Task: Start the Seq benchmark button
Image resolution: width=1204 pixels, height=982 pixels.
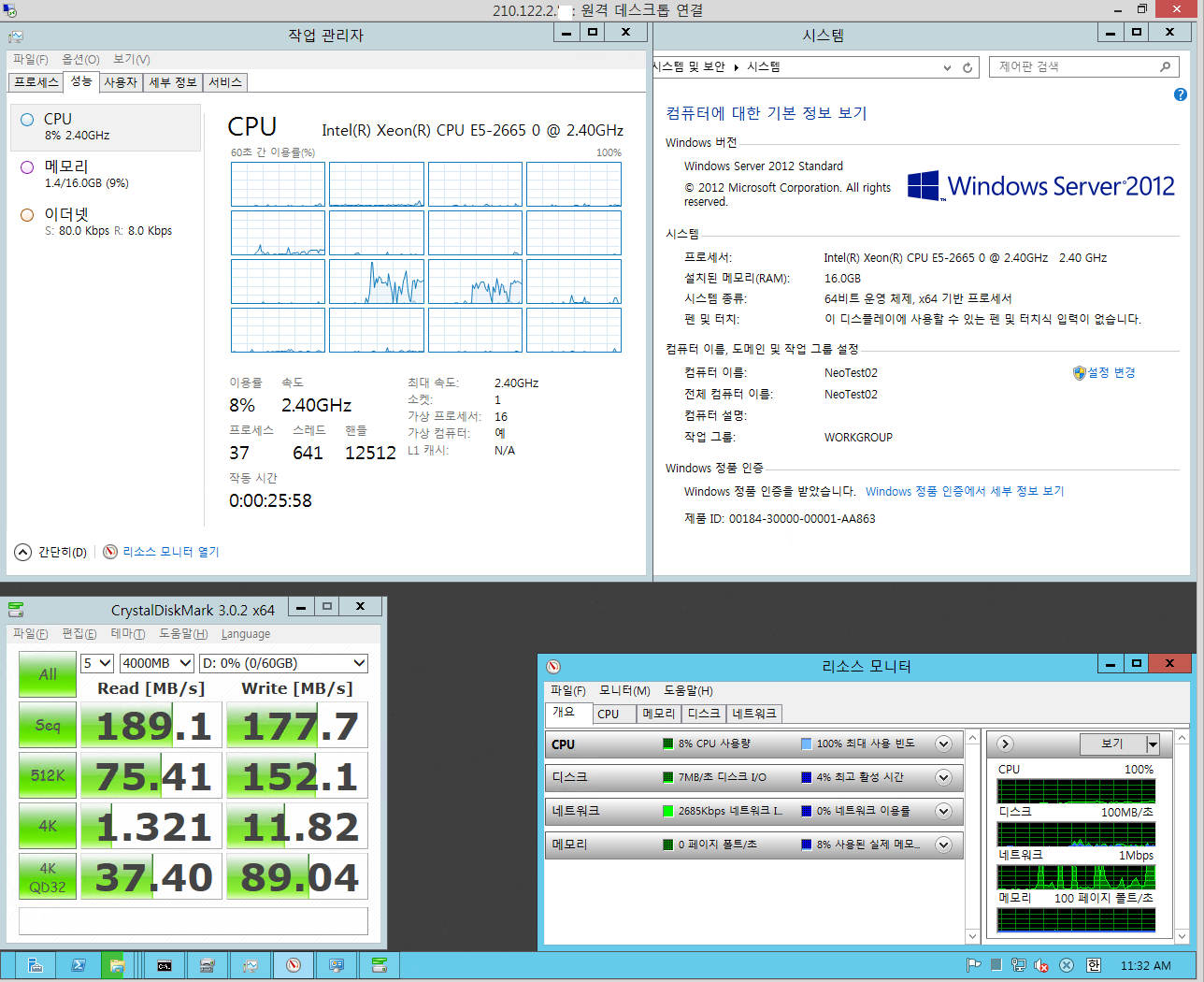Action: [x=48, y=725]
